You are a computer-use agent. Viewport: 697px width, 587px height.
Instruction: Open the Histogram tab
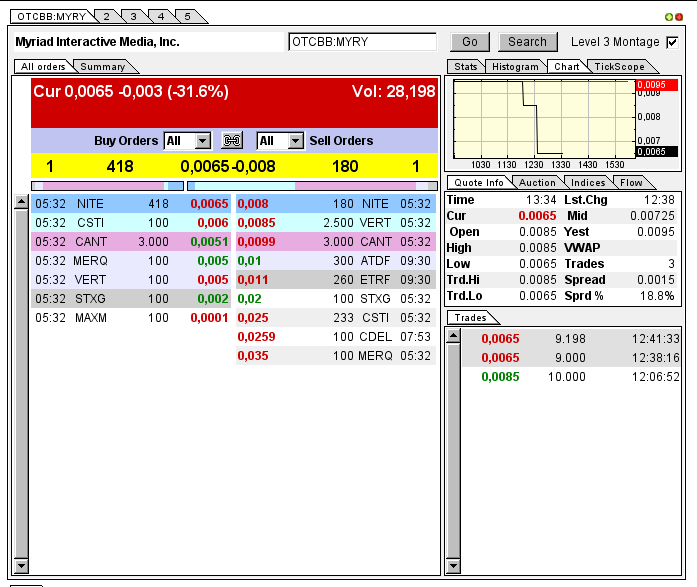(515, 67)
